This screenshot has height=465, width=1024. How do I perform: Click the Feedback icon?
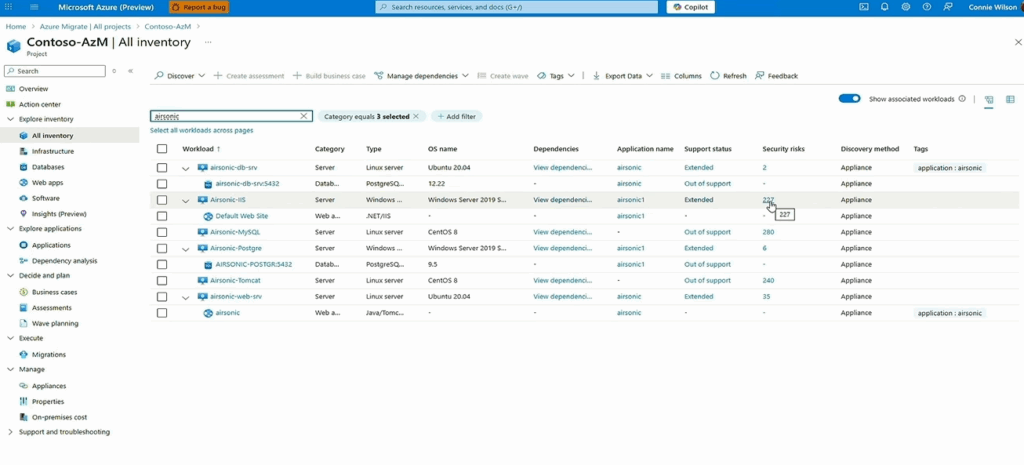(x=760, y=76)
